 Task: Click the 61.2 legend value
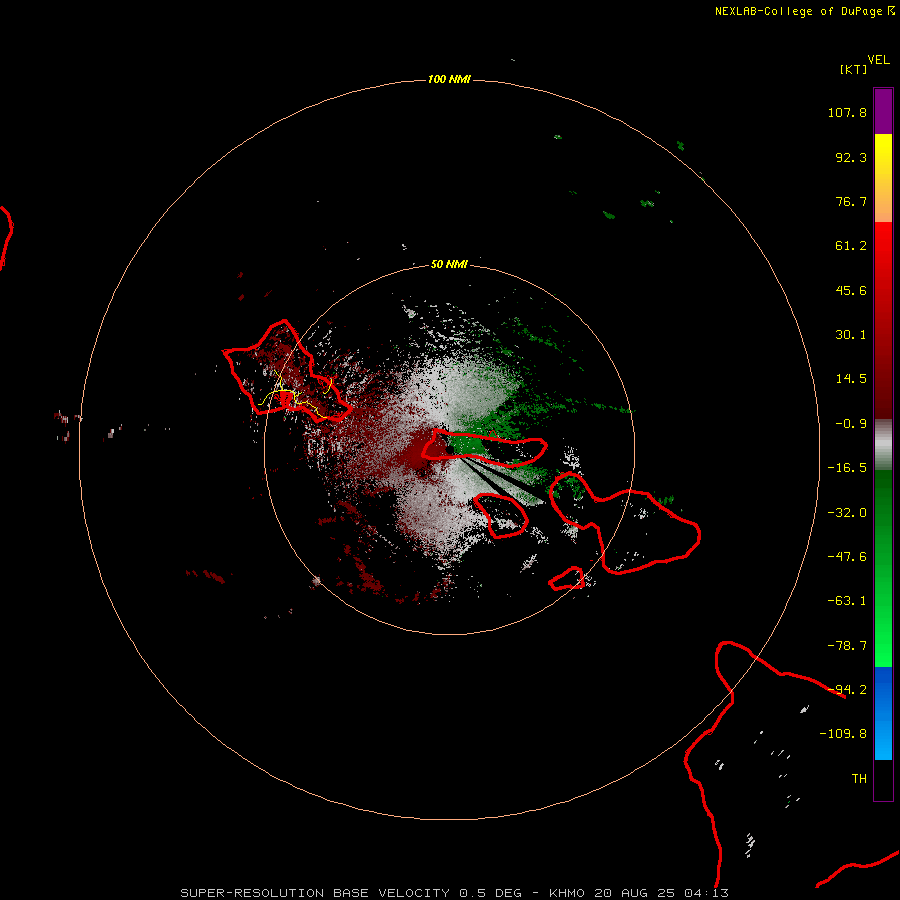coord(851,246)
